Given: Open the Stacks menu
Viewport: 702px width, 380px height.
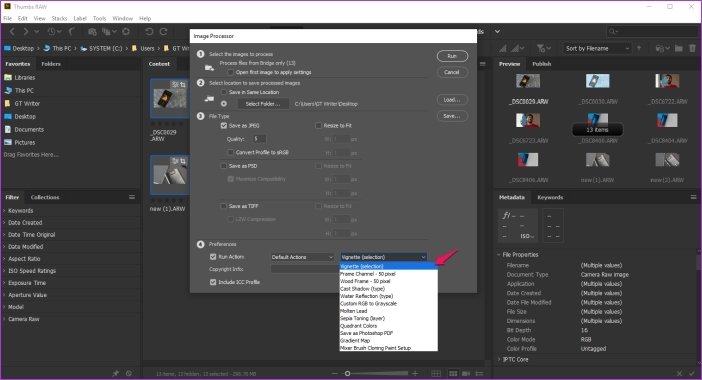Looking at the screenshot, I should click(59, 18).
